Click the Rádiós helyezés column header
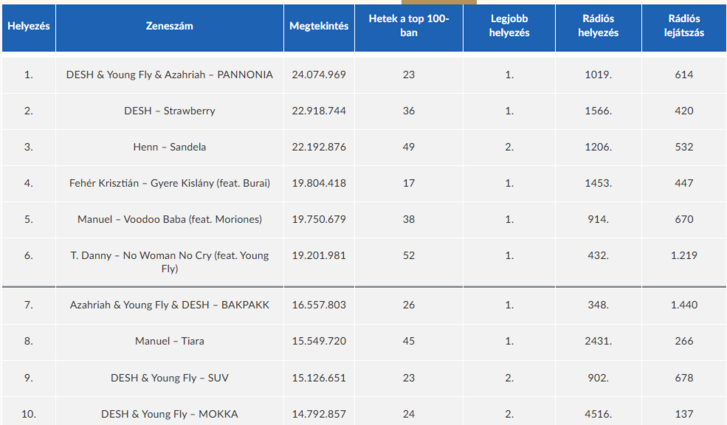The image size is (727, 425). [598, 26]
